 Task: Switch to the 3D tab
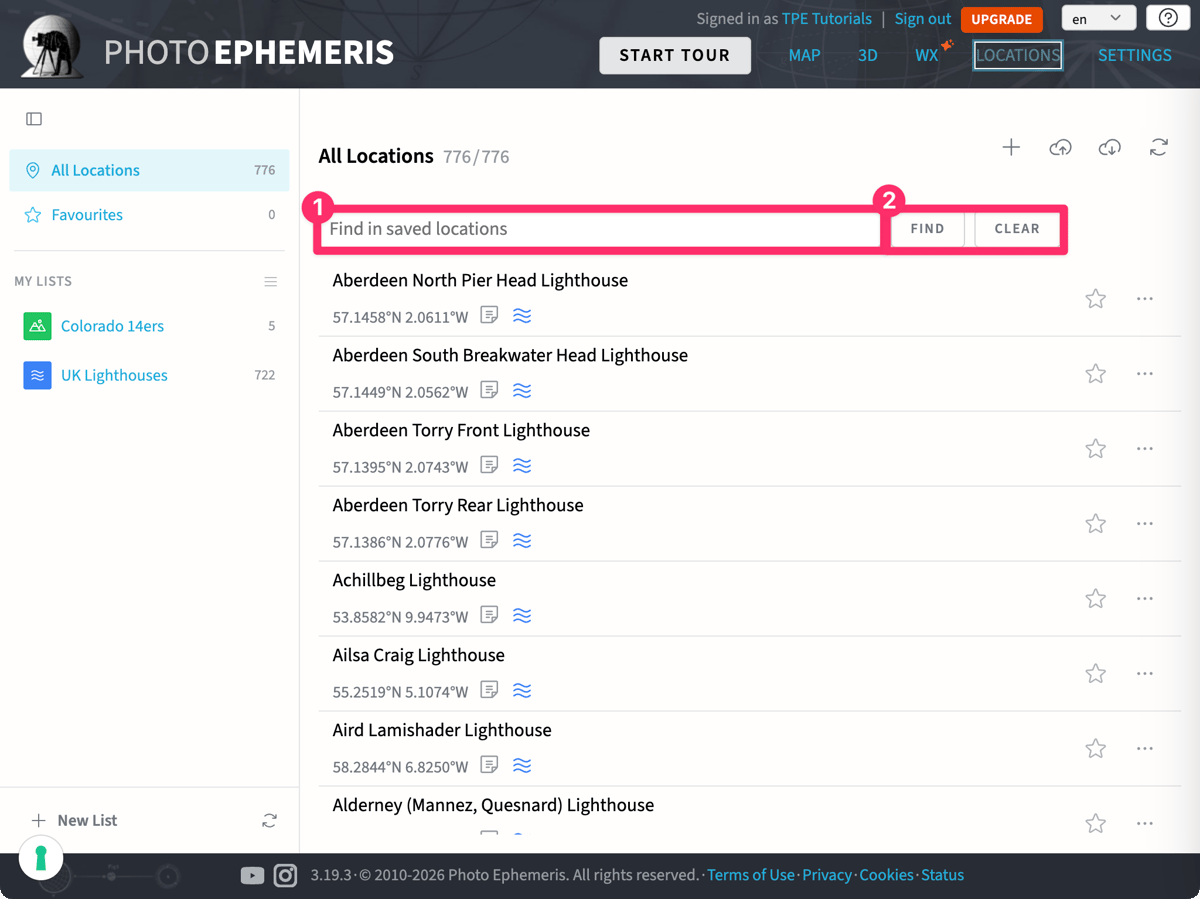867,55
